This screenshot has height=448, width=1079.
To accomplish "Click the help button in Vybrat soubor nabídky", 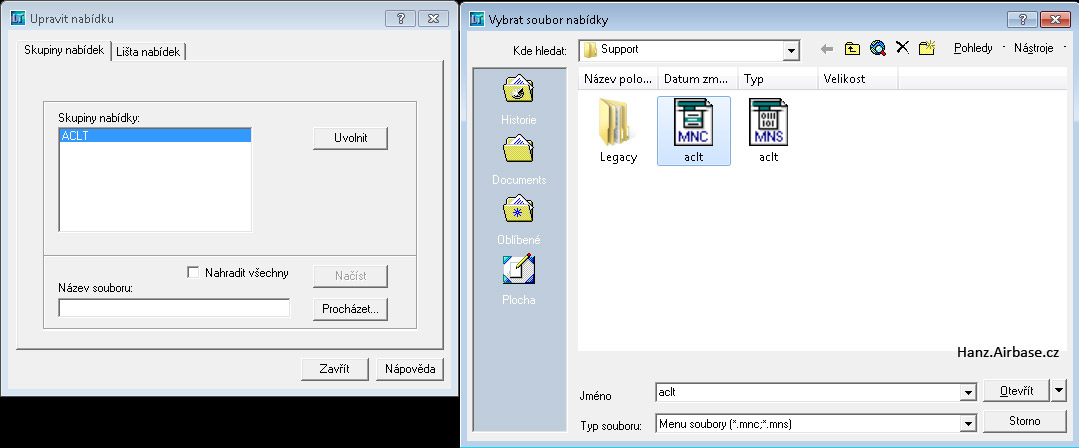I will point(1021,19).
